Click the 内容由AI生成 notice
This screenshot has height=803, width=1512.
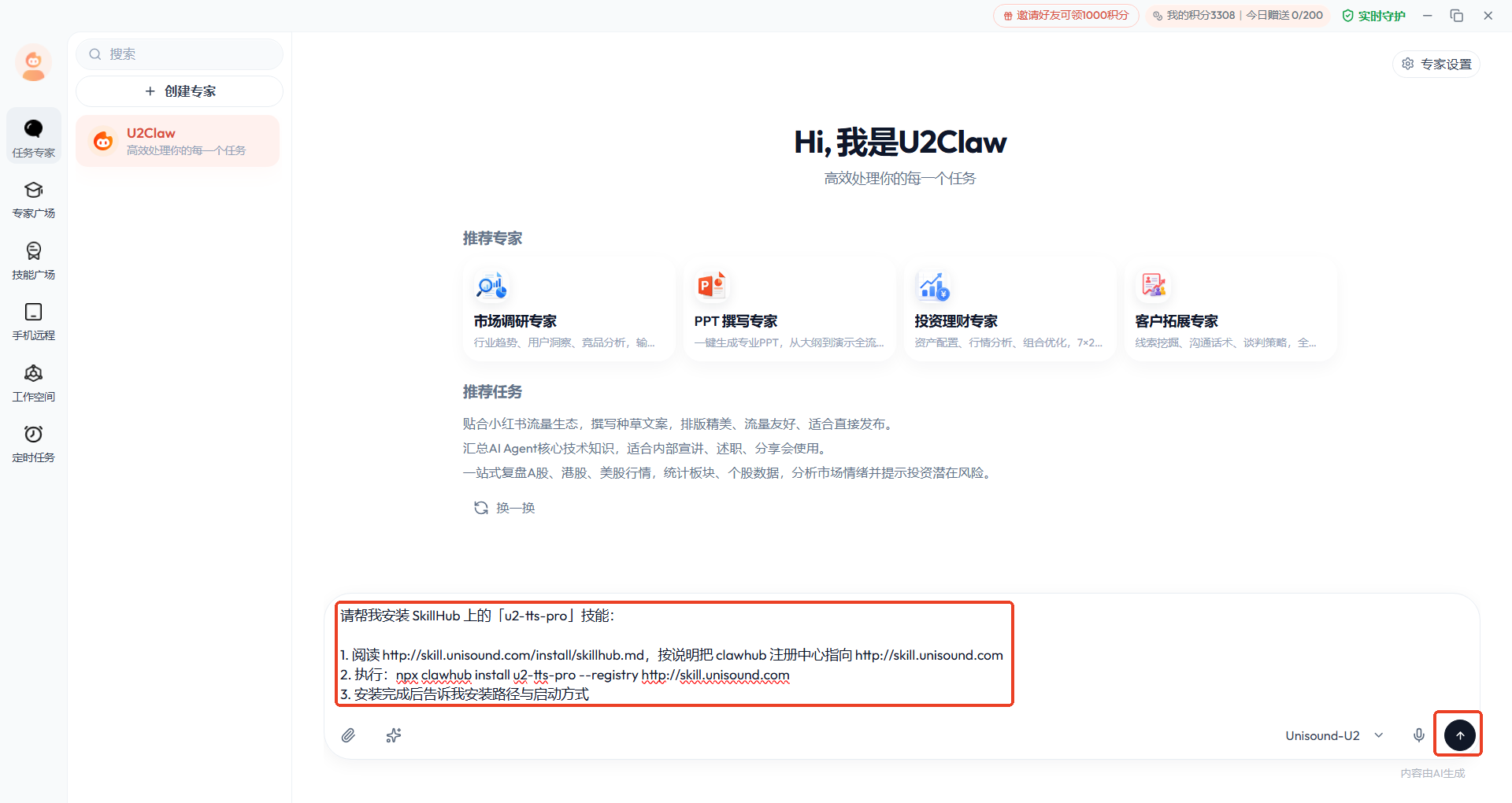tap(1432, 773)
